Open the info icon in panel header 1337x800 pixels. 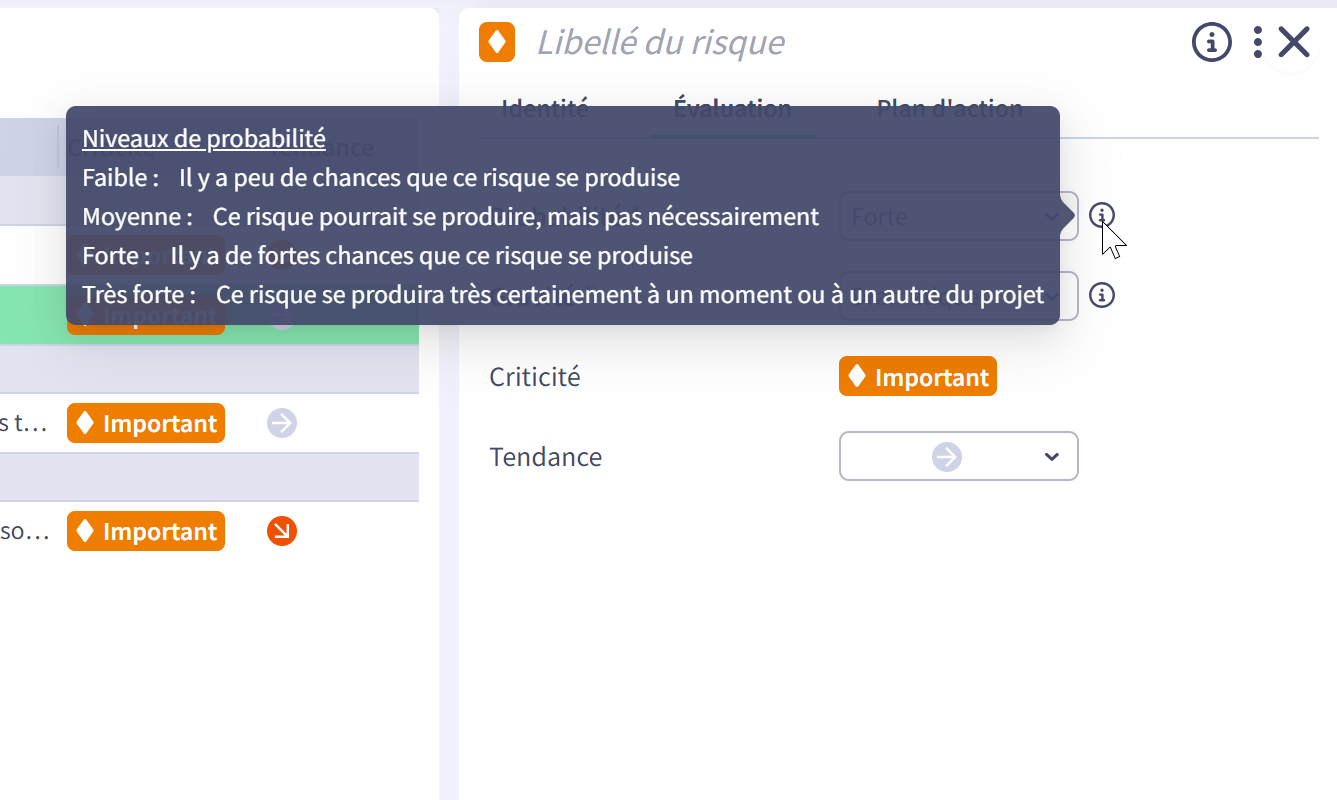(x=1211, y=42)
